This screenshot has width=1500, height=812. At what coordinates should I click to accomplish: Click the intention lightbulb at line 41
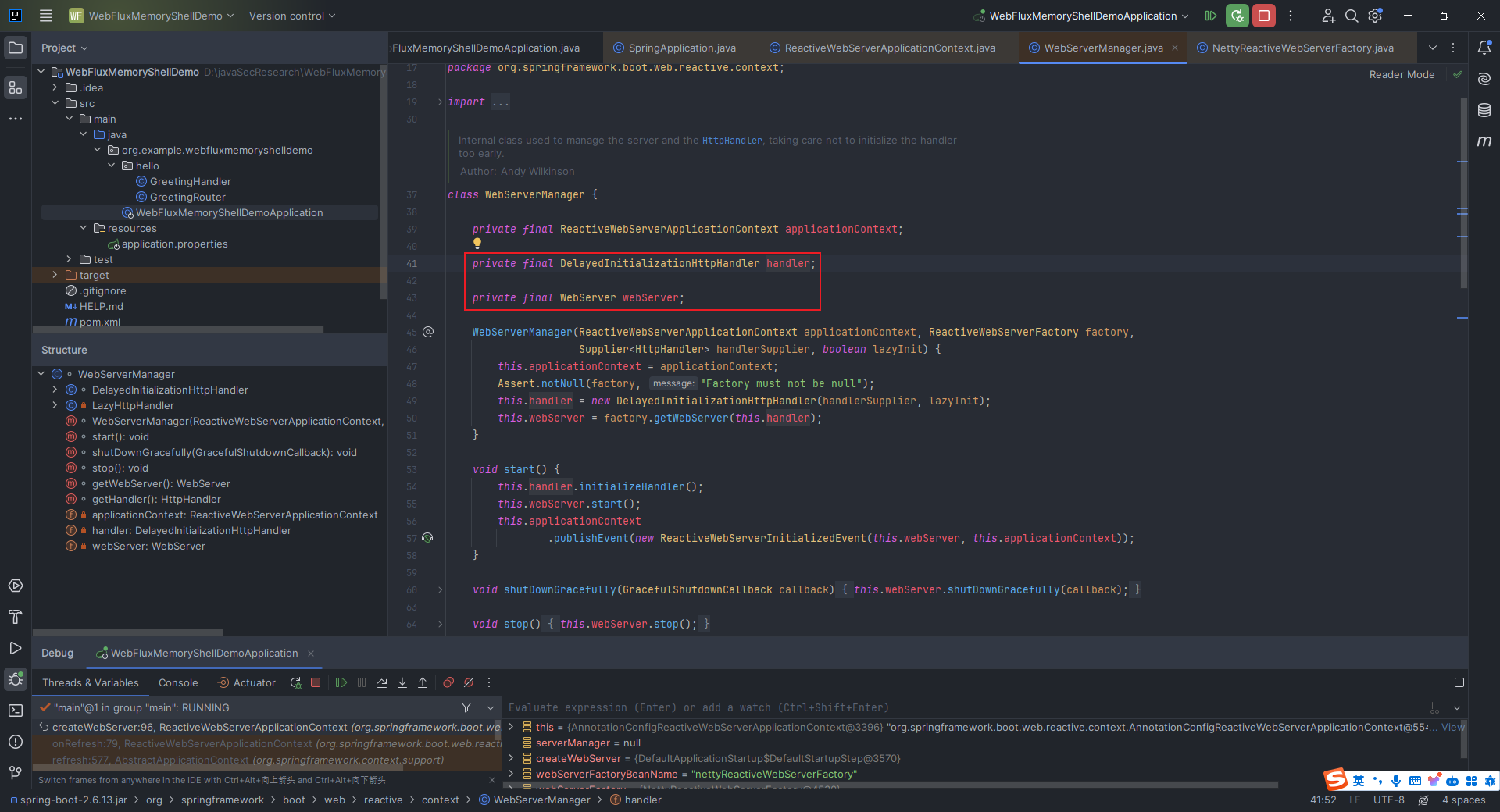pos(477,244)
